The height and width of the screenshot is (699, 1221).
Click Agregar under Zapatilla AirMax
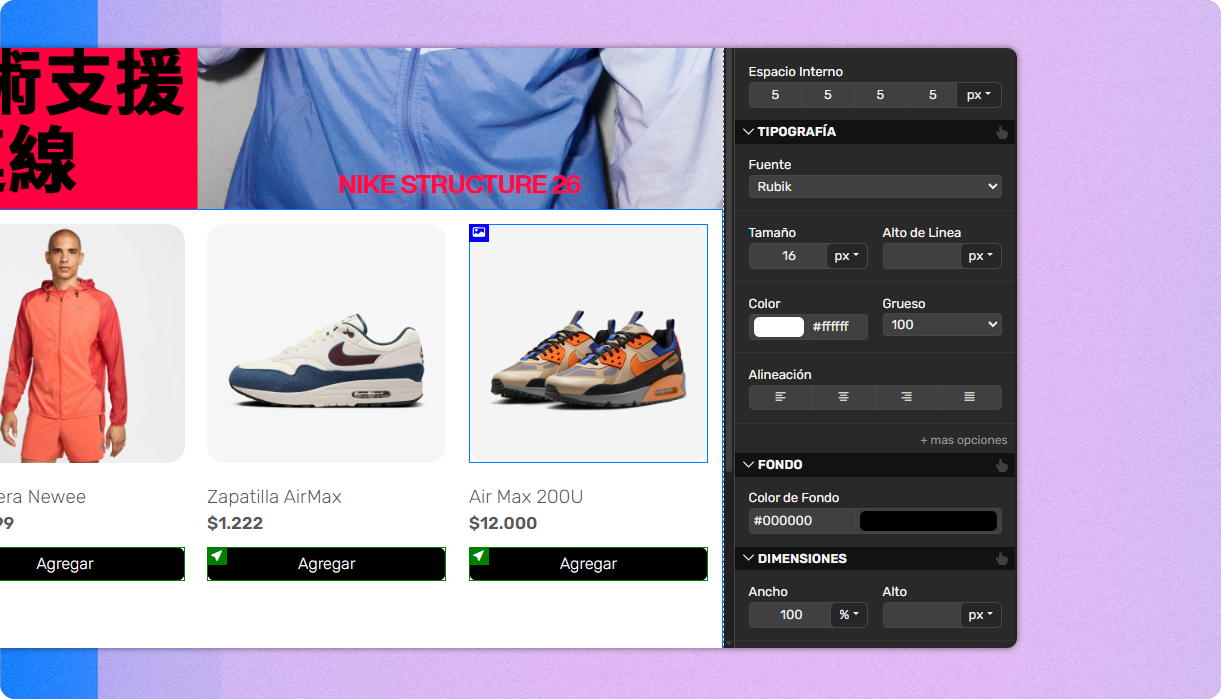pos(326,563)
